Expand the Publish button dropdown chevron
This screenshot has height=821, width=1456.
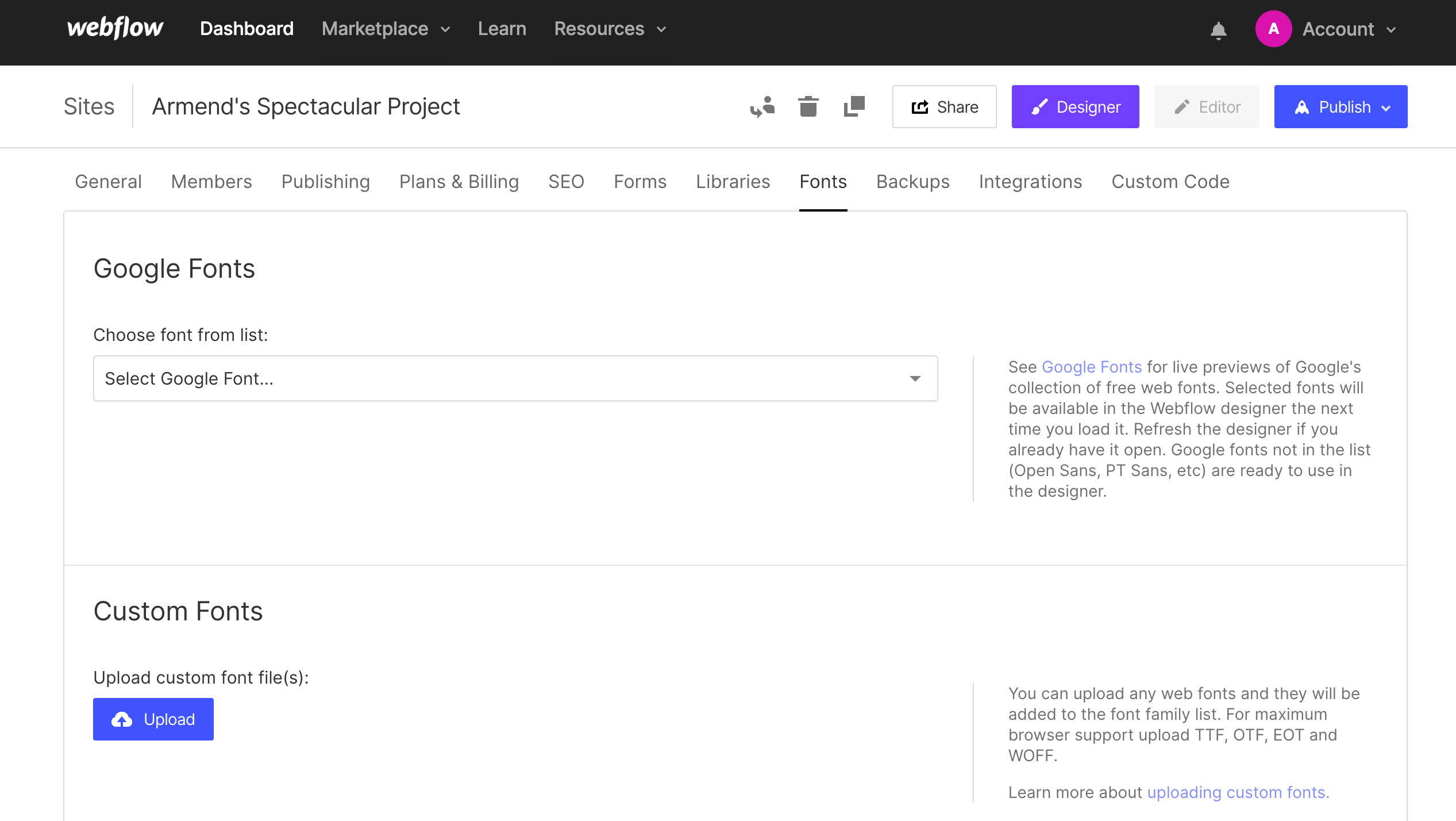pos(1387,108)
